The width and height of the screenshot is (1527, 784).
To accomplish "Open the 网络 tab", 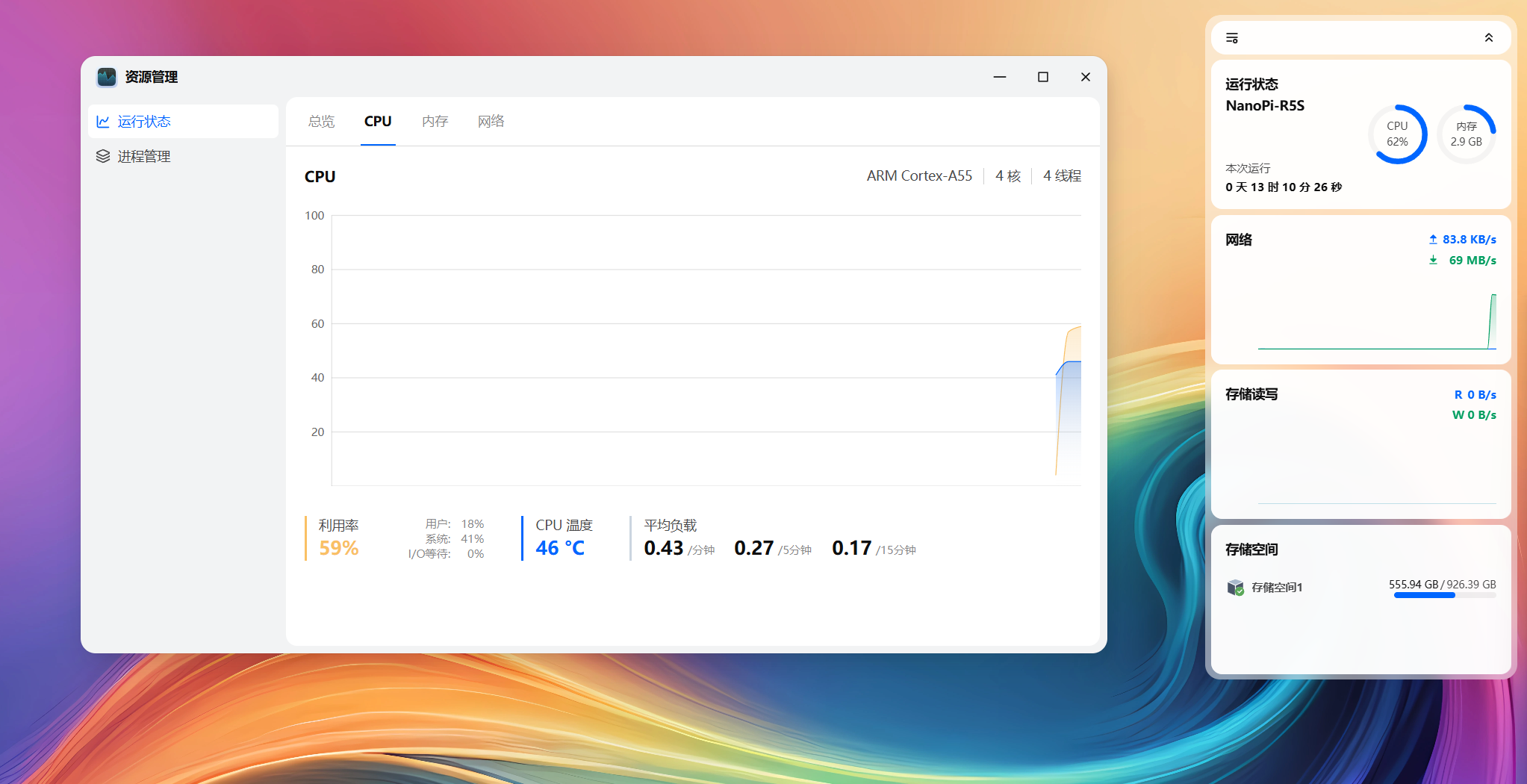I will (x=491, y=121).
